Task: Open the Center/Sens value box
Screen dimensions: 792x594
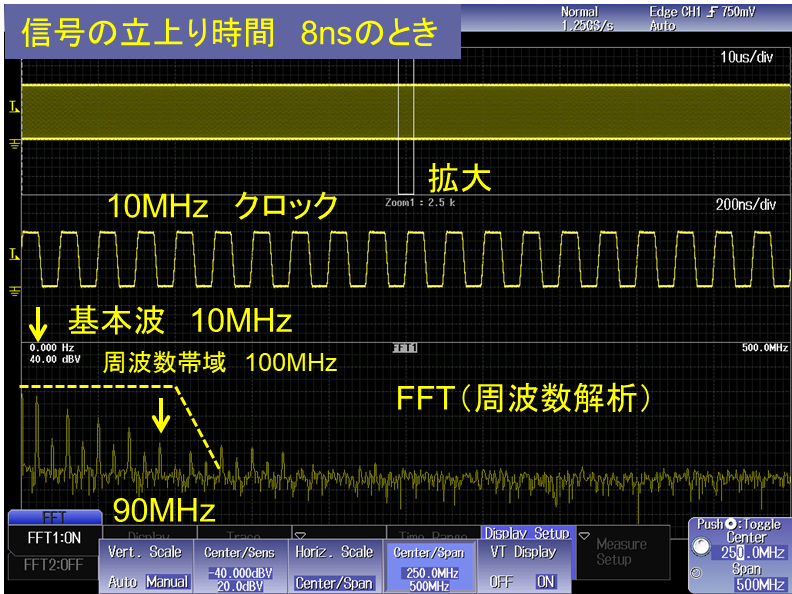Action: (240, 578)
